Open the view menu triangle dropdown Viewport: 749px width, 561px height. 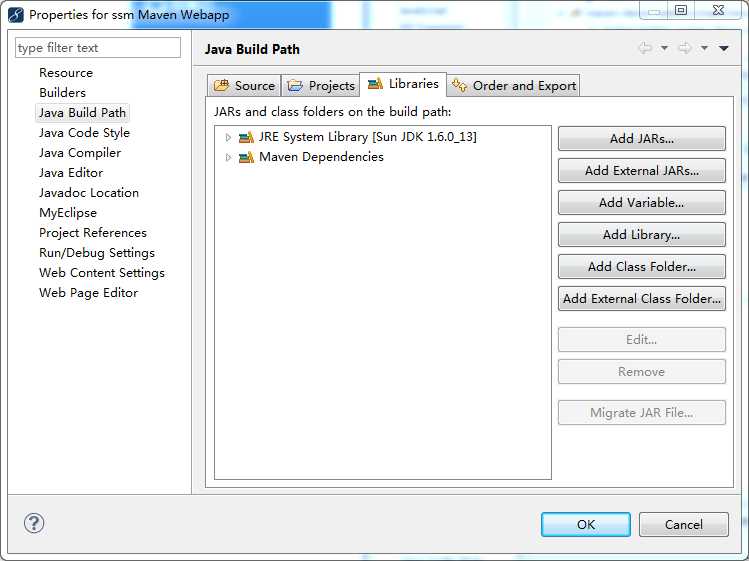click(x=724, y=48)
